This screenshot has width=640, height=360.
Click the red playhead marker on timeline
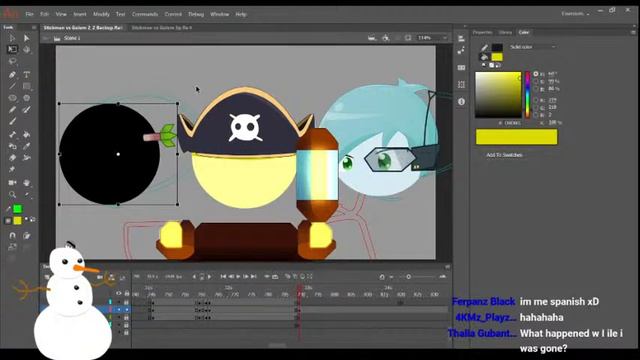pos(300,289)
